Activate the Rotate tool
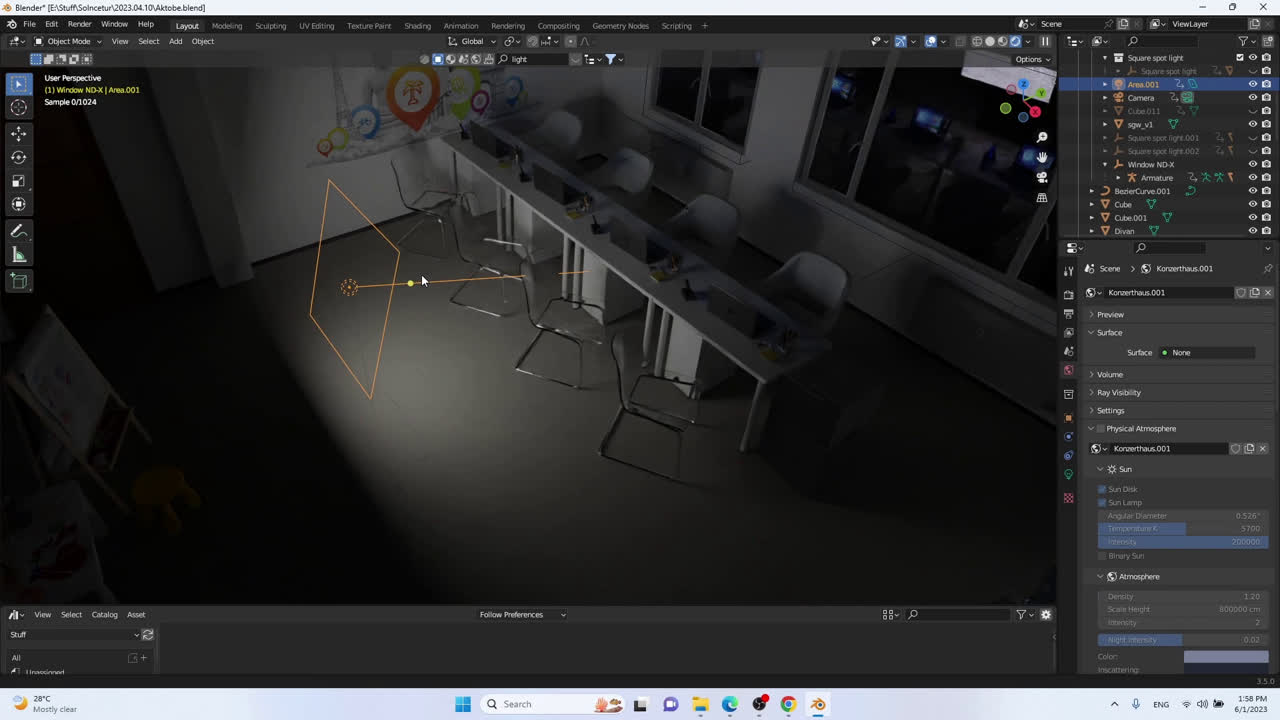 [18, 157]
